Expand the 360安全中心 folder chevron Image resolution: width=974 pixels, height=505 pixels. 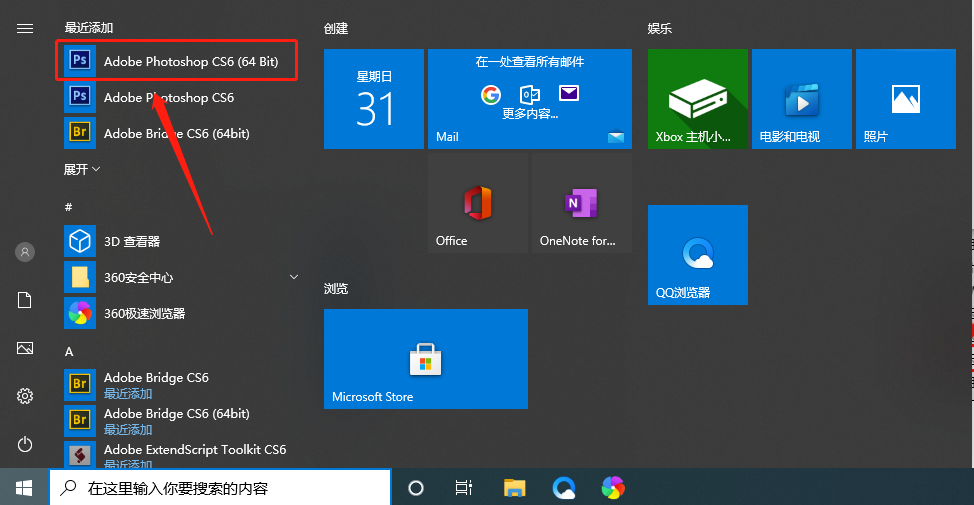click(x=294, y=277)
